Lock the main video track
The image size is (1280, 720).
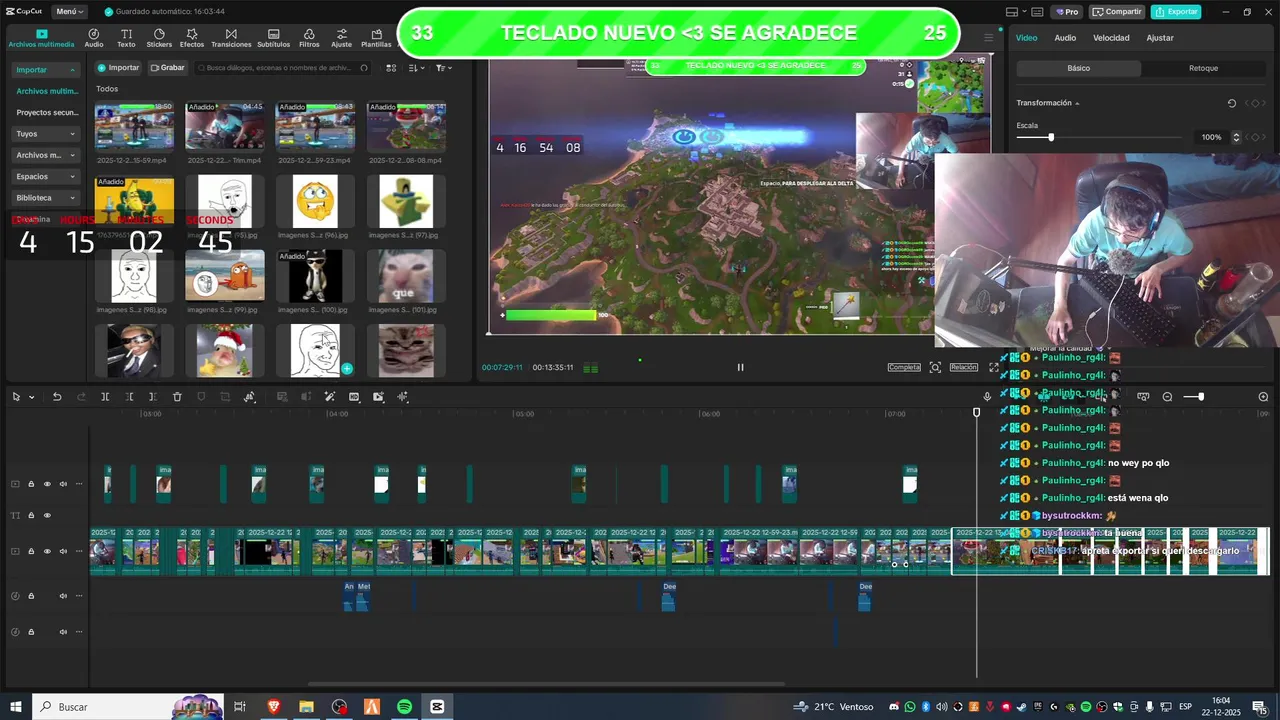[x=31, y=552]
